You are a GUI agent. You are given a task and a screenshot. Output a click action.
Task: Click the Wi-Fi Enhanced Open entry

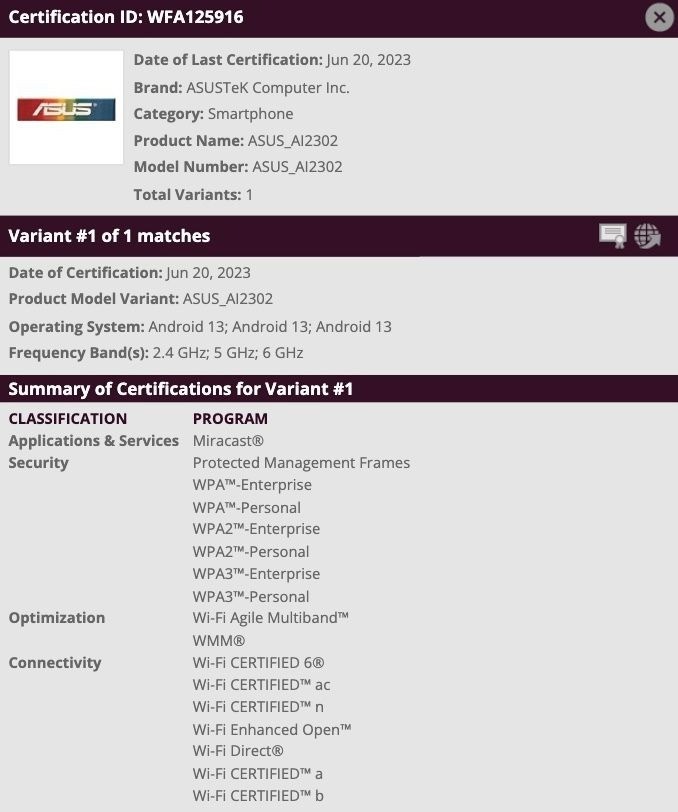pos(272,729)
